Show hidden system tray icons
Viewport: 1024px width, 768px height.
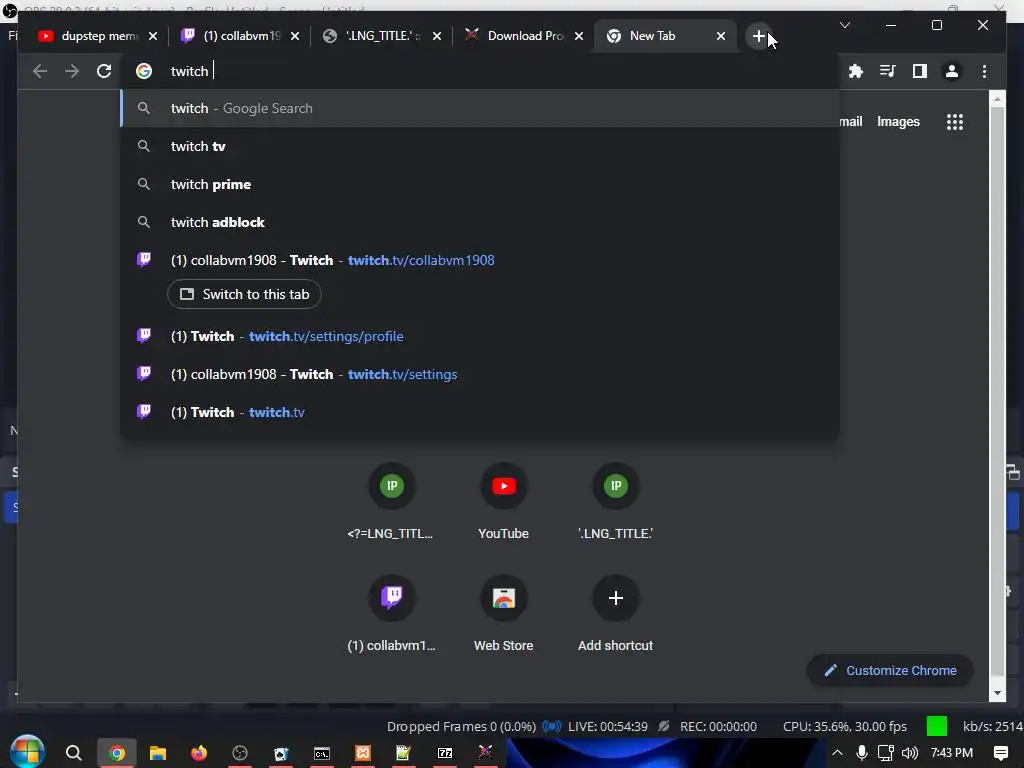tap(837, 753)
